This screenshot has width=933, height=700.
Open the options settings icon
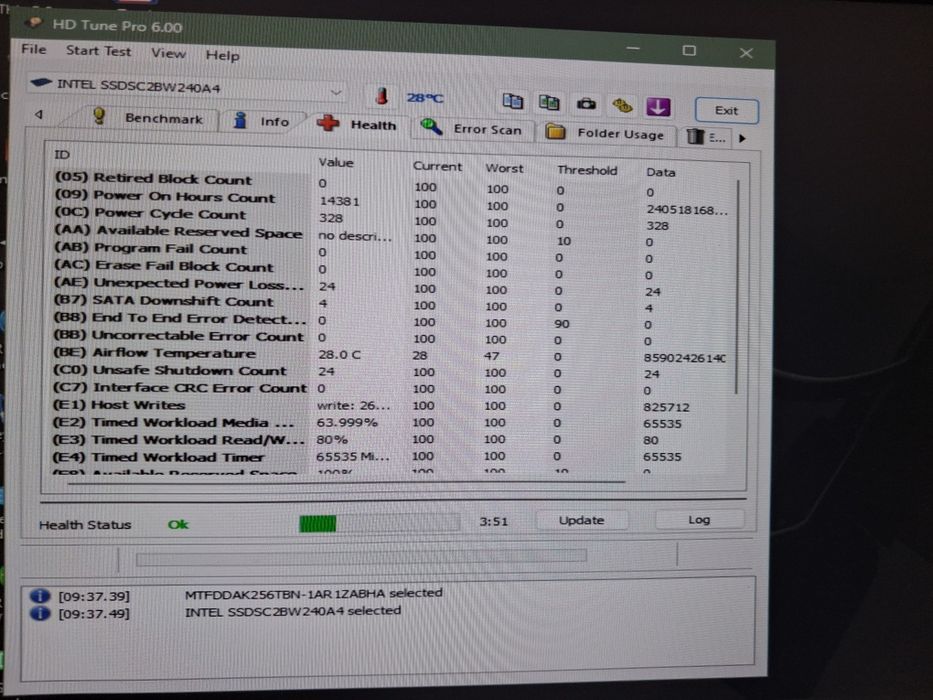[622, 105]
